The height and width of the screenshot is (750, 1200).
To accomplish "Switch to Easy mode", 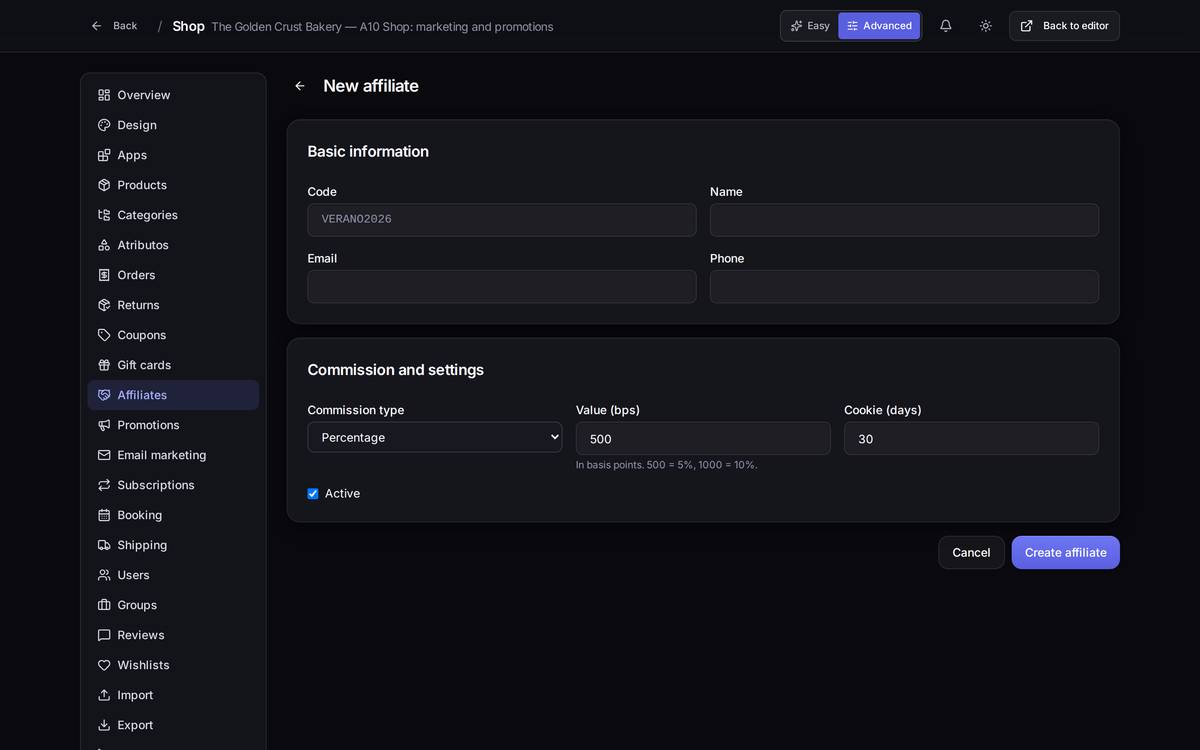I will [810, 26].
